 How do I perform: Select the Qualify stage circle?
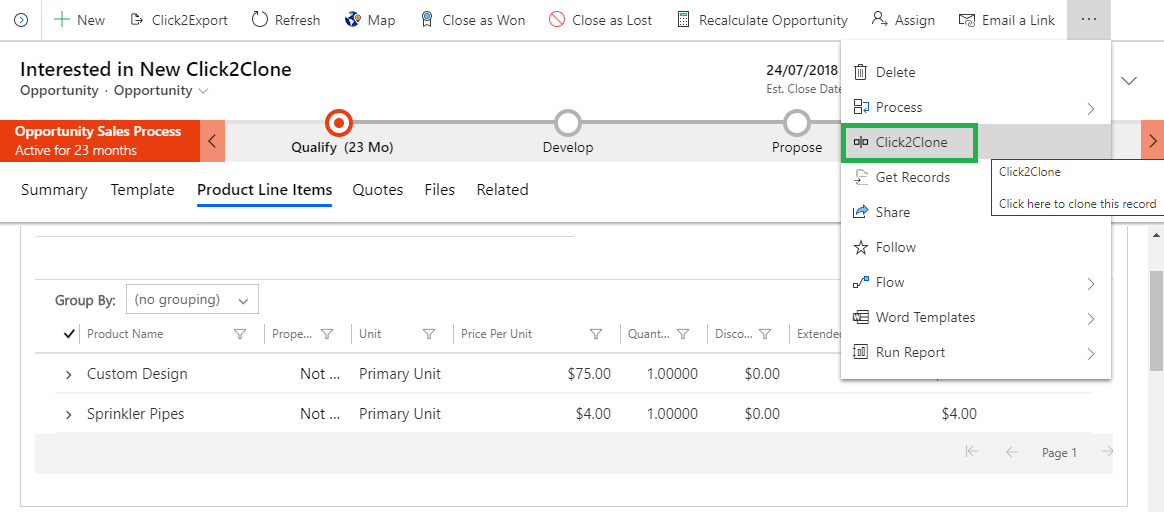[x=339, y=123]
